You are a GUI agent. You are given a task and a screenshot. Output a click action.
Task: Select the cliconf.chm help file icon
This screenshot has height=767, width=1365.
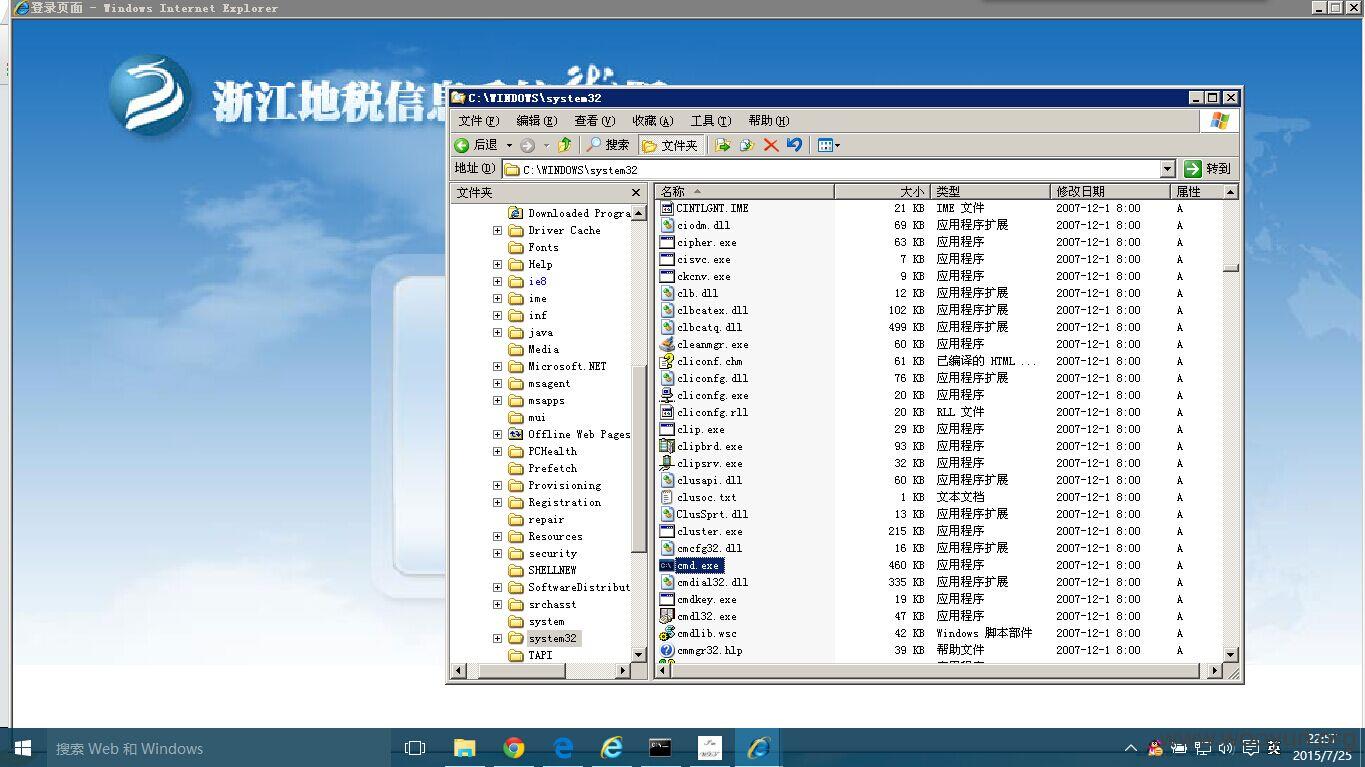pyautogui.click(x=667, y=361)
